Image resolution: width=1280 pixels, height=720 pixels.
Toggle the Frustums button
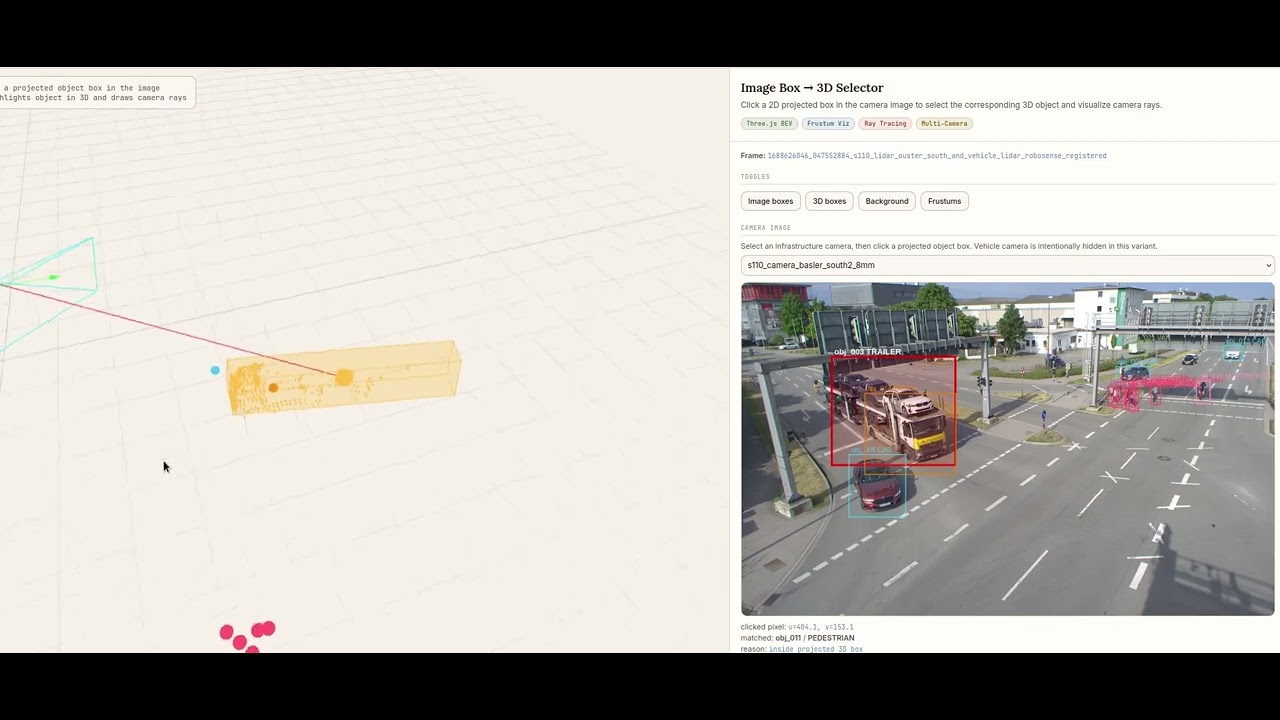point(944,201)
